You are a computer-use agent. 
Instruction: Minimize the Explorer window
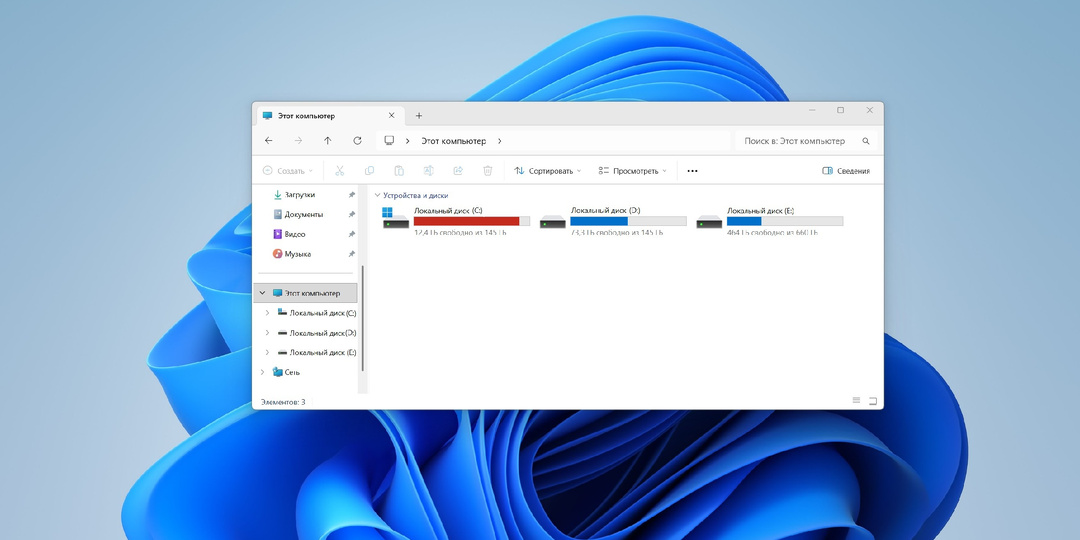tap(813, 110)
